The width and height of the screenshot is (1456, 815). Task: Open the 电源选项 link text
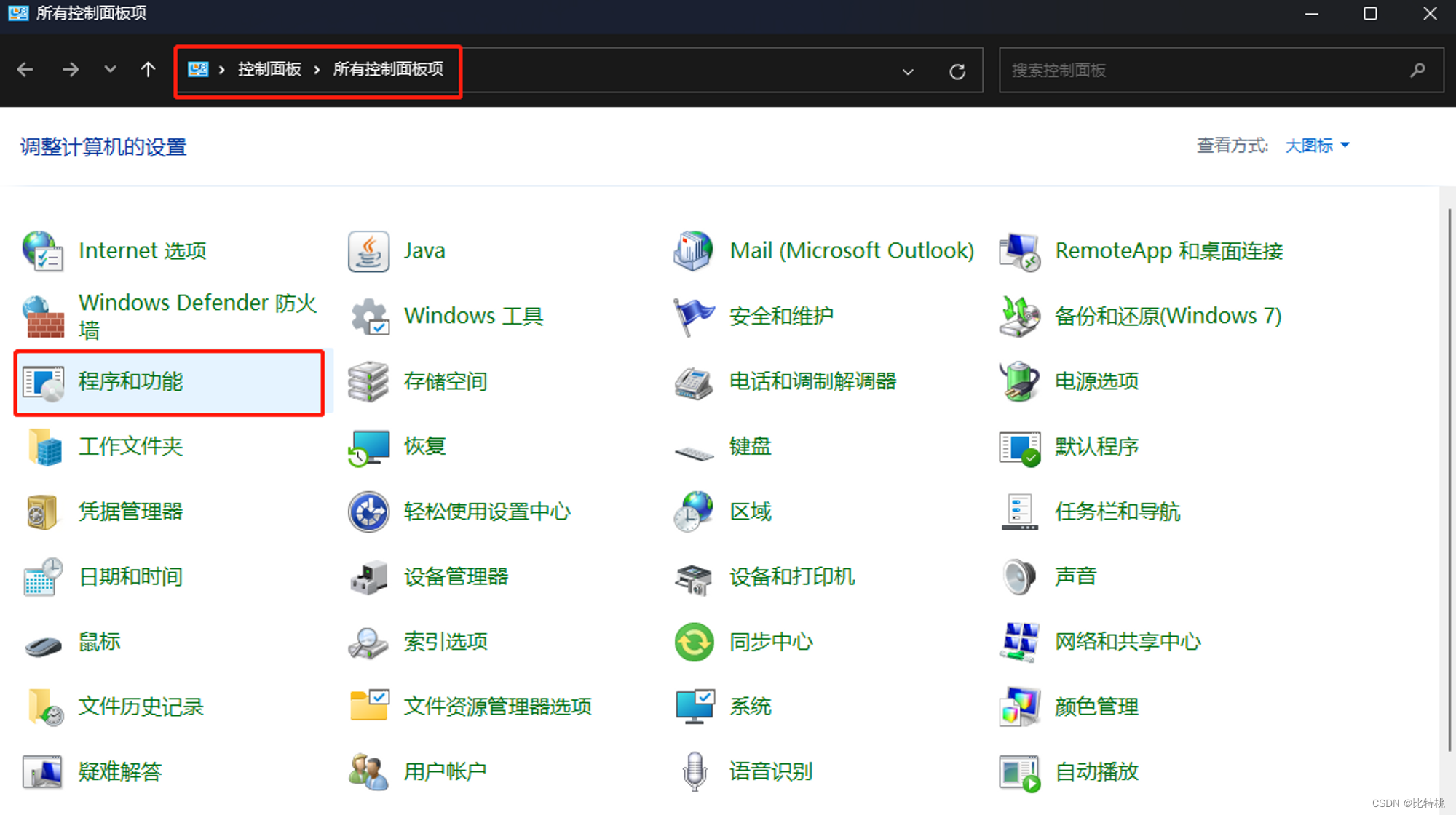coord(1097,381)
